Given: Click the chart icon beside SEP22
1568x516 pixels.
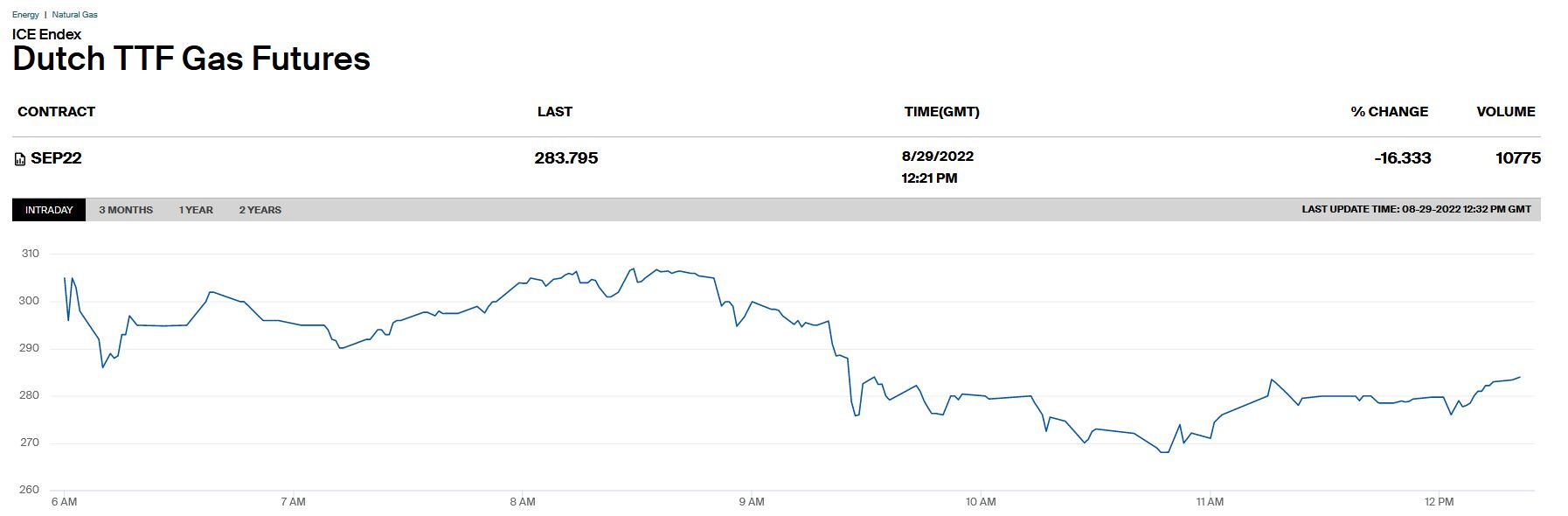Looking at the screenshot, I should pyautogui.click(x=20, y=159).
